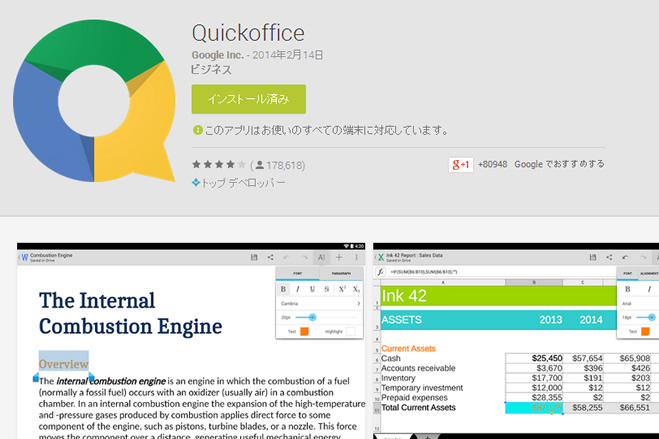Click the save icon in Ink 42 Report toolbar
The height and width of the screenshot is (439, 659).
pyautogui.click(x=593, y=257)
